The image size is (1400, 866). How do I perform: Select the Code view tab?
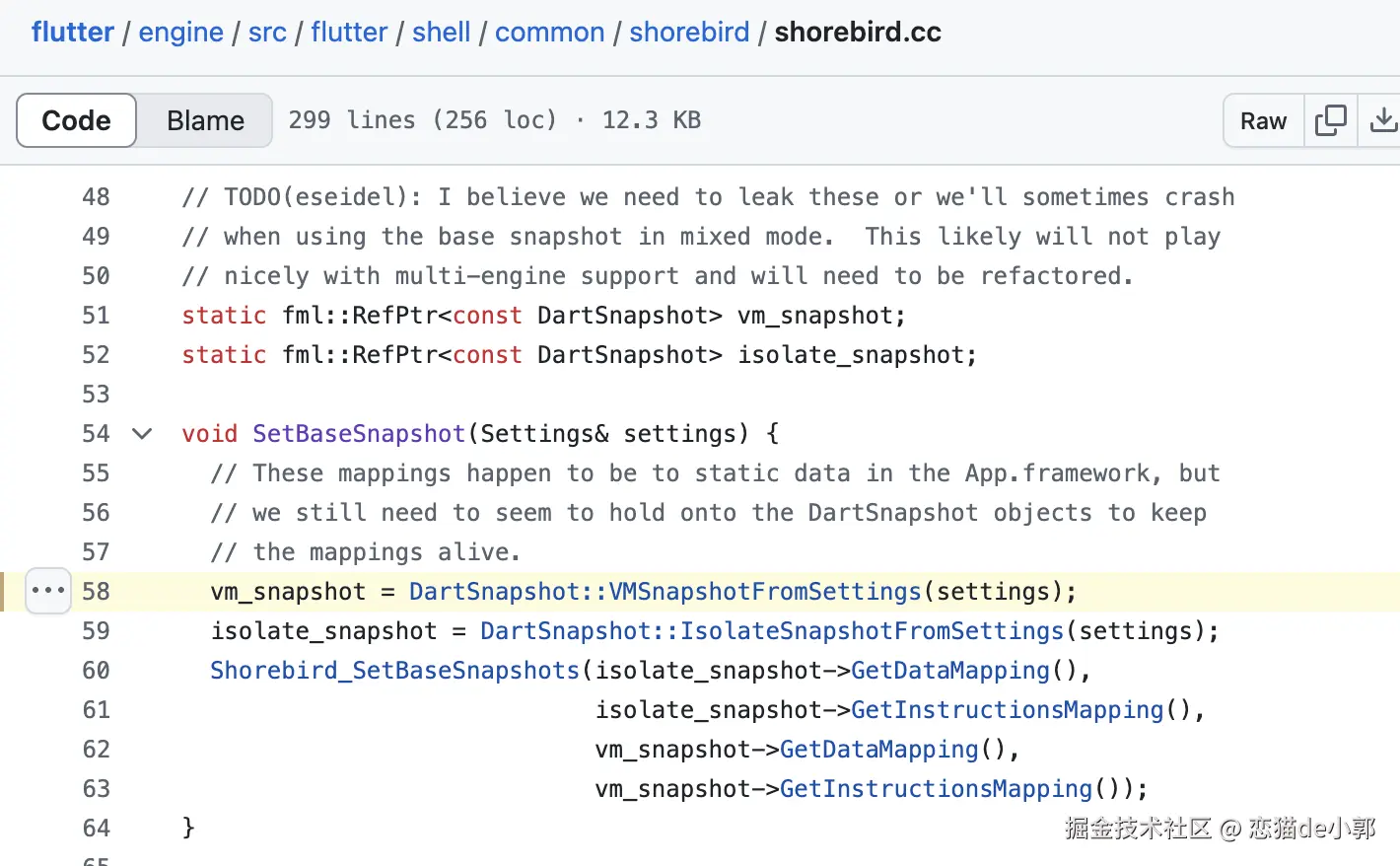[77, 120]
